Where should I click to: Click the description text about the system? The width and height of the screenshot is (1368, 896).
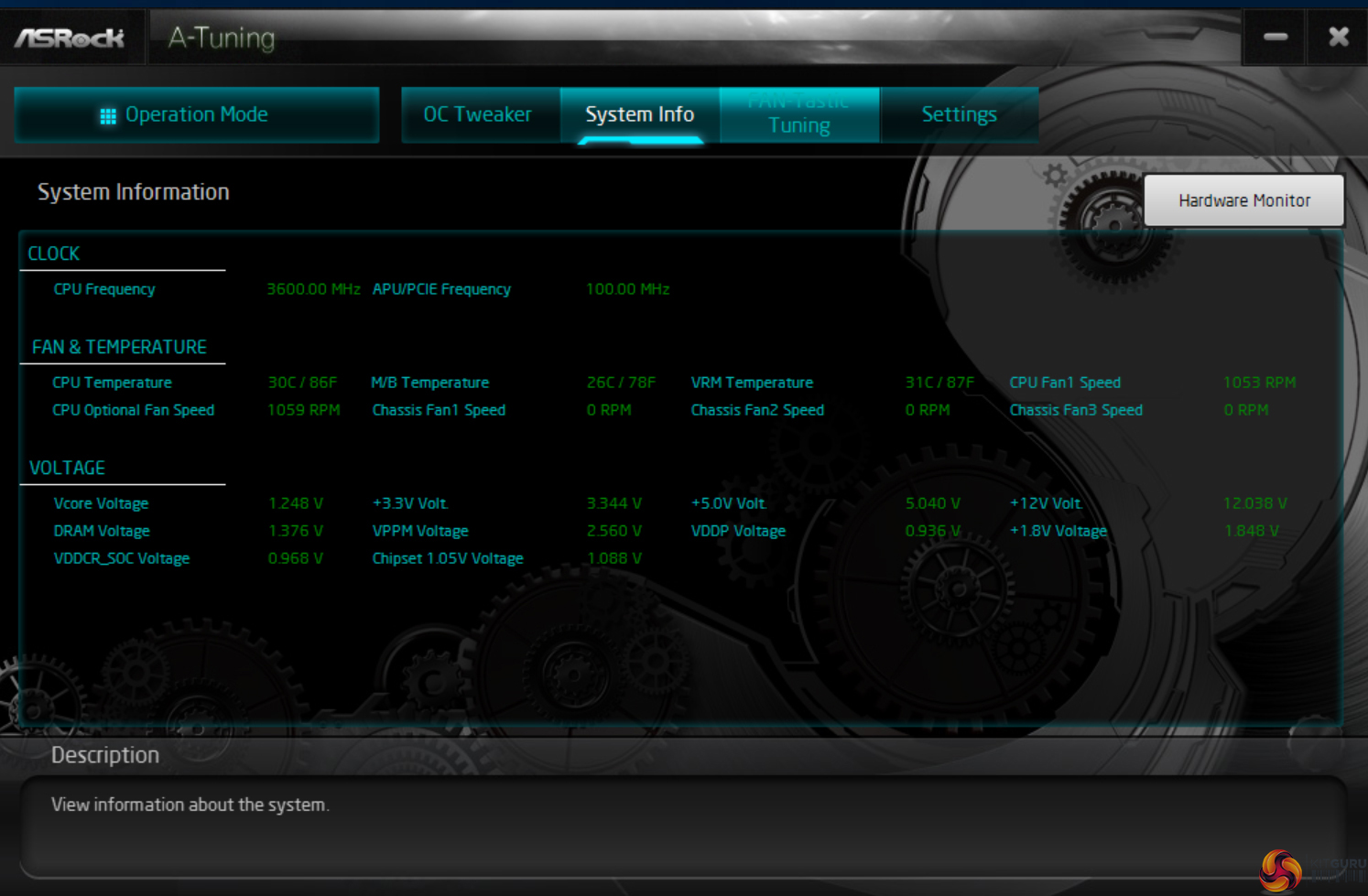(x=190, y=804)
